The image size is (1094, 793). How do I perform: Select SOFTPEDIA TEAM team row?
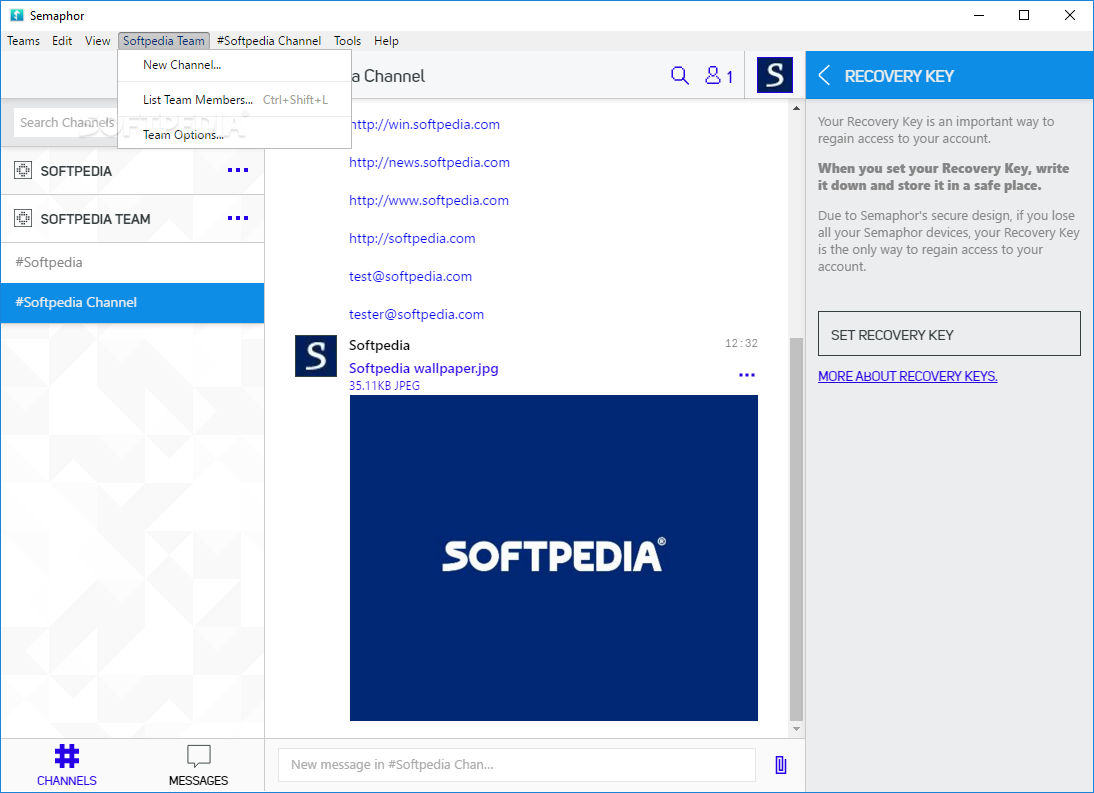(x=133, y=219)
